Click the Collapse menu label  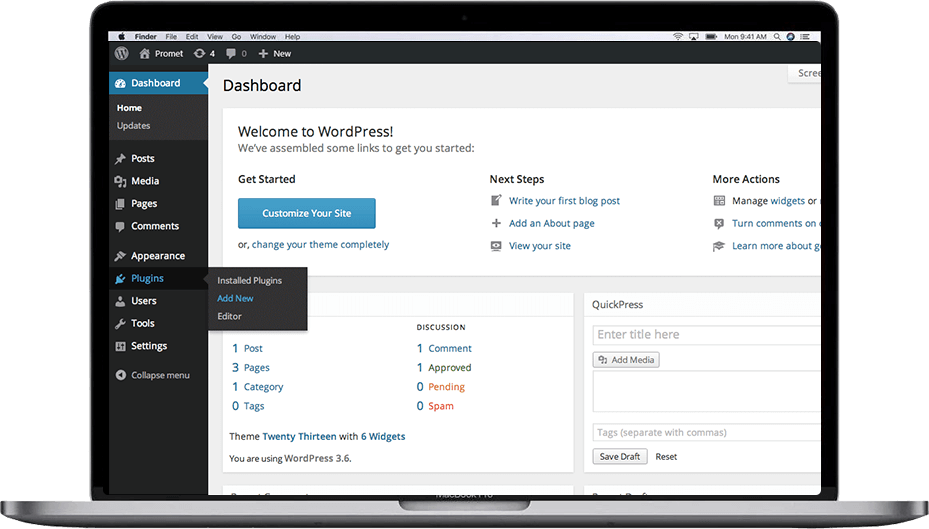tap(161, 376)
